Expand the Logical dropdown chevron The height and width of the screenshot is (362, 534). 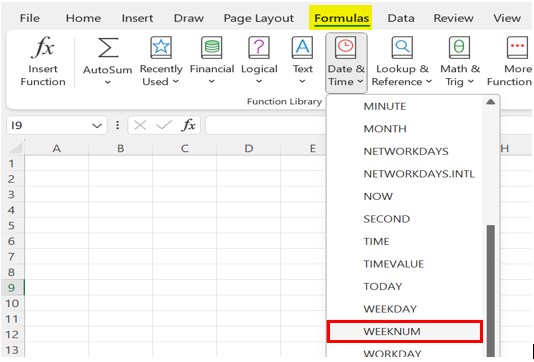tap(259, 82)
